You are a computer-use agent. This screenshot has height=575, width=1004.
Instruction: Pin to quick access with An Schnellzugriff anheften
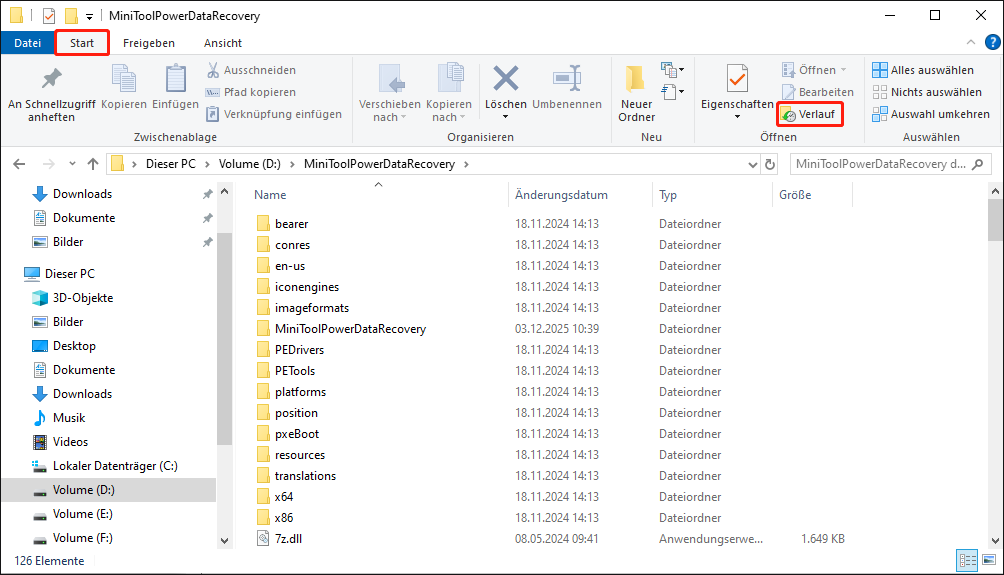[51, 92]
